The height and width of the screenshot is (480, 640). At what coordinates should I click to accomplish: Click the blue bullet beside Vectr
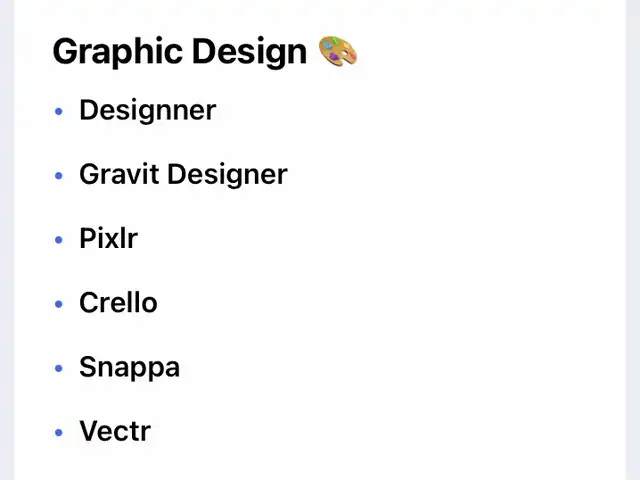59,432
